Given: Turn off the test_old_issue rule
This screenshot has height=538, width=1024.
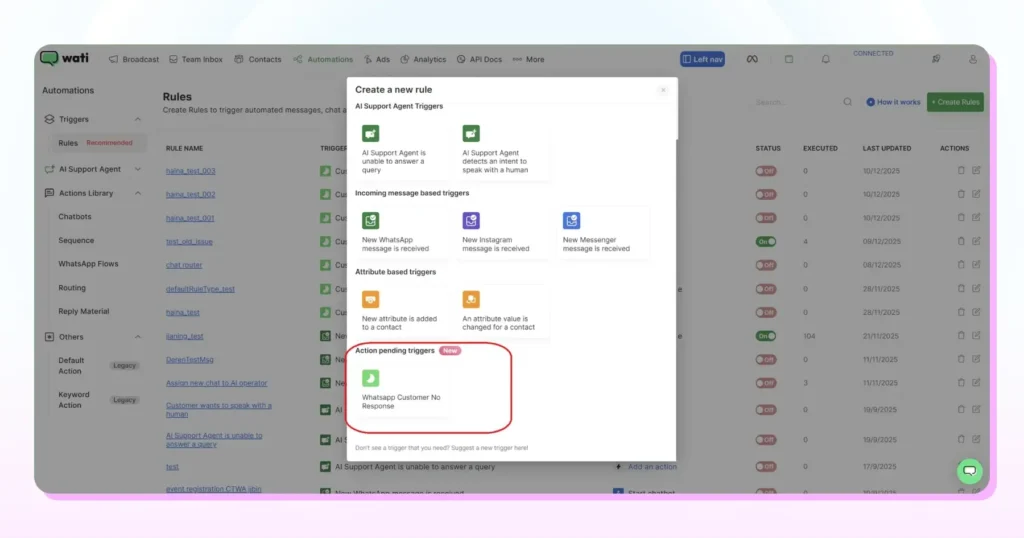Looking at the screenshot, I should 766,242.
